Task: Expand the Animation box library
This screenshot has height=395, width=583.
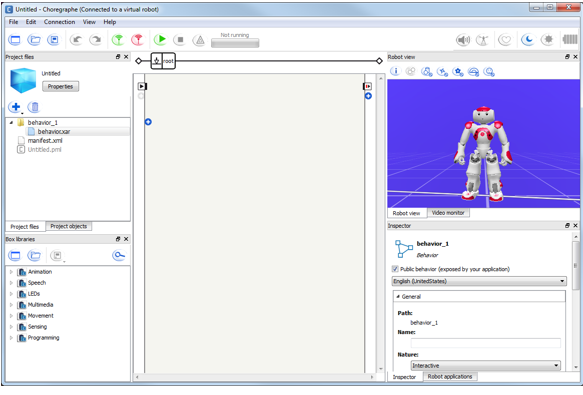Action: tap(11, 272)
